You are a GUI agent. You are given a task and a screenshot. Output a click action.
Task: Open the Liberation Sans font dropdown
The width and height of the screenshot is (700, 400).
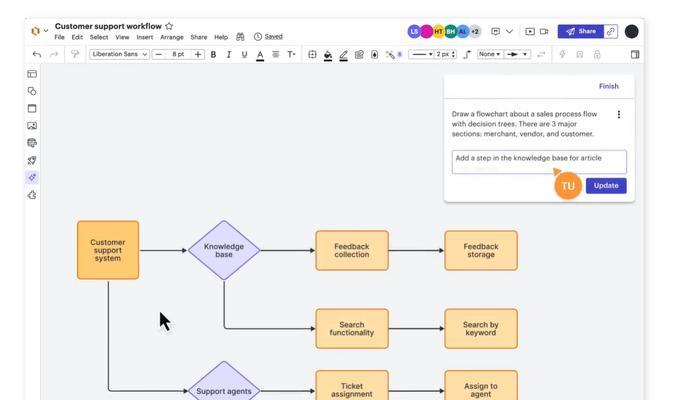(119, 54)
